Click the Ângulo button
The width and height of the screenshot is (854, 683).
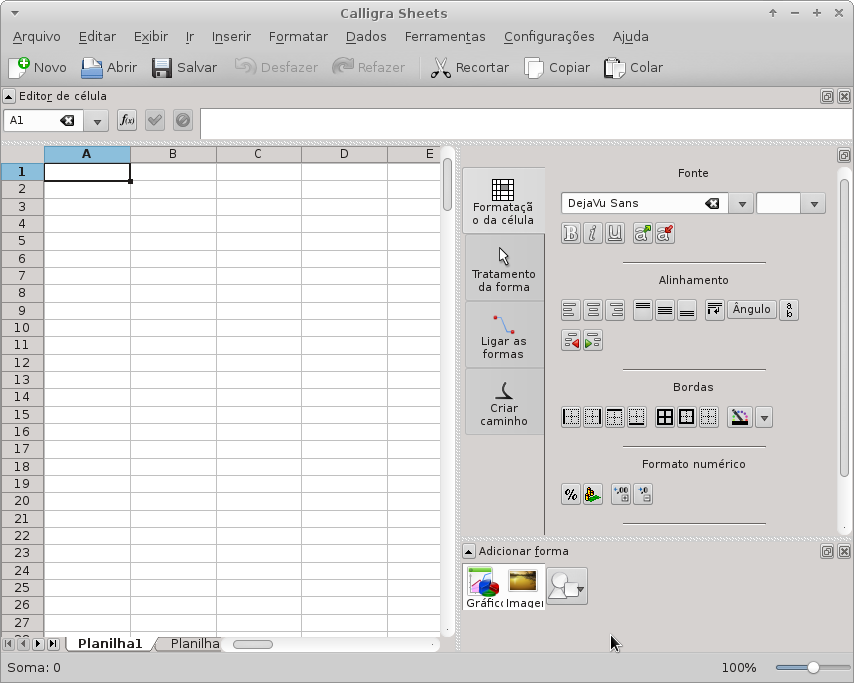[752, 309]
